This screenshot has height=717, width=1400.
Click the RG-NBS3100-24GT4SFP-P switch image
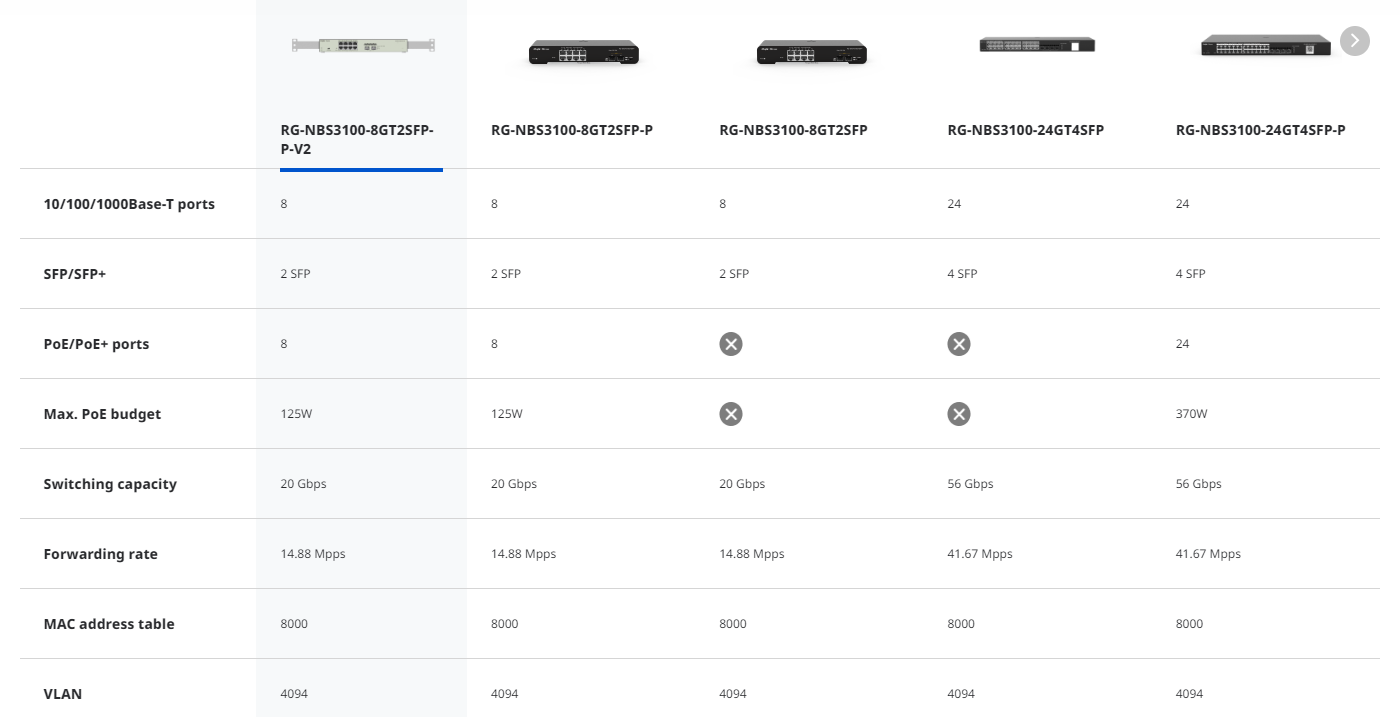point(1265,45)
